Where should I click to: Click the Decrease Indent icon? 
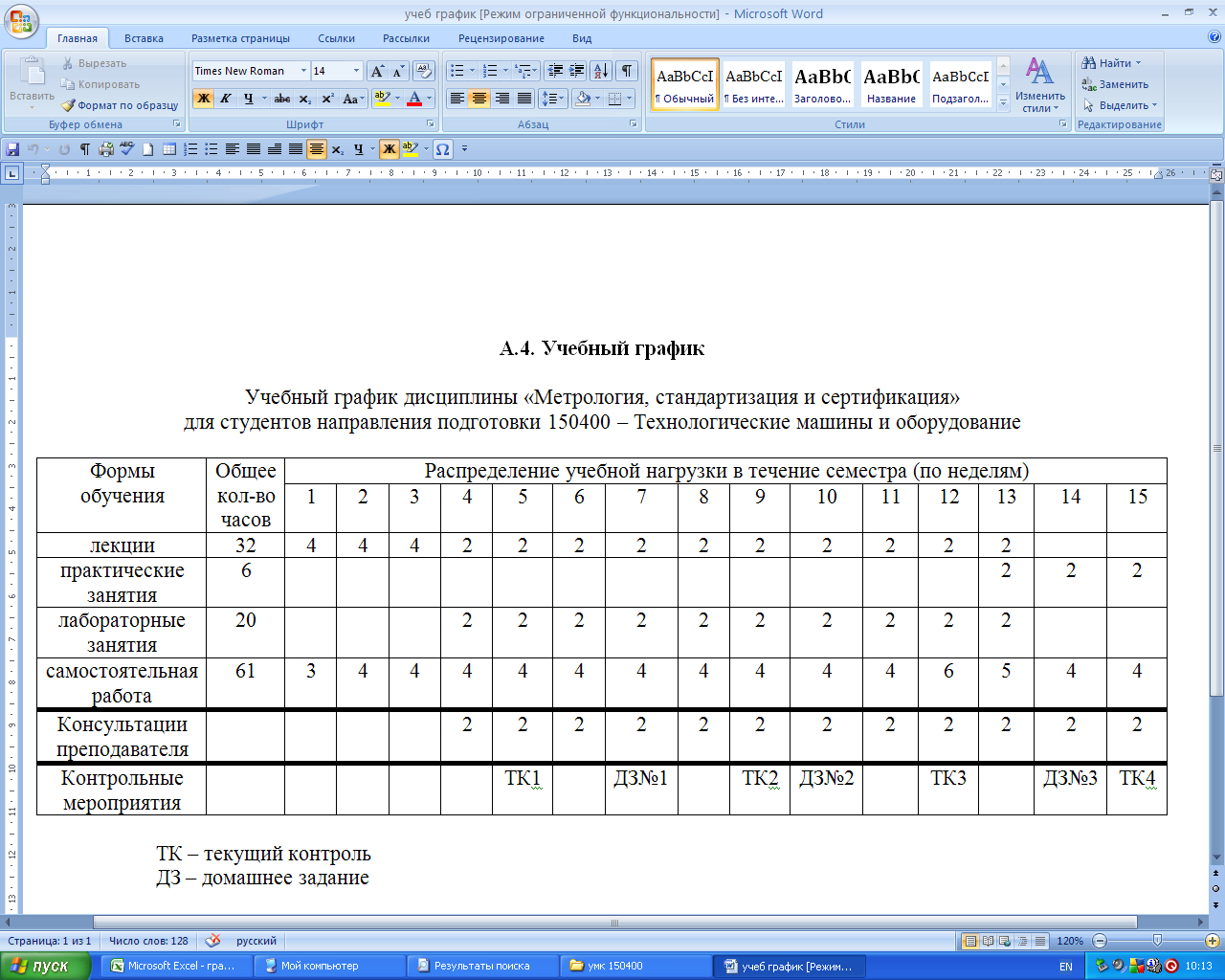pyautogui.click(x=554, y=71)
